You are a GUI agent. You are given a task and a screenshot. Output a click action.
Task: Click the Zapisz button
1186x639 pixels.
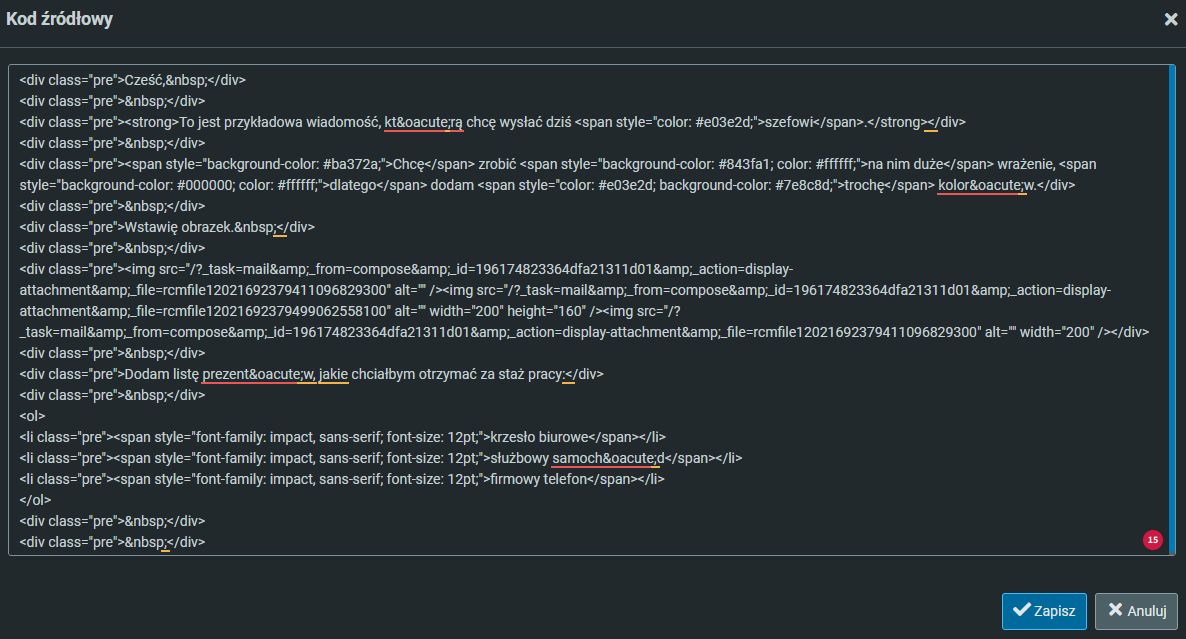click(x=1044, y=611)
